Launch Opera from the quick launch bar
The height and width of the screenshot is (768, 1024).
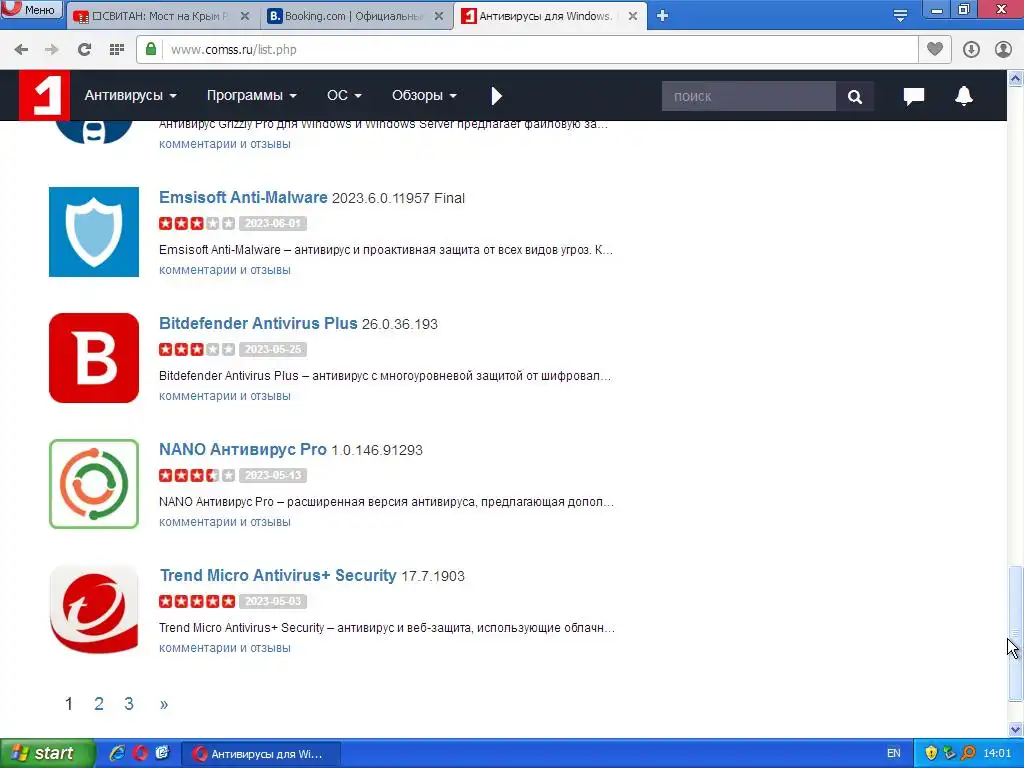pos(140,753)
